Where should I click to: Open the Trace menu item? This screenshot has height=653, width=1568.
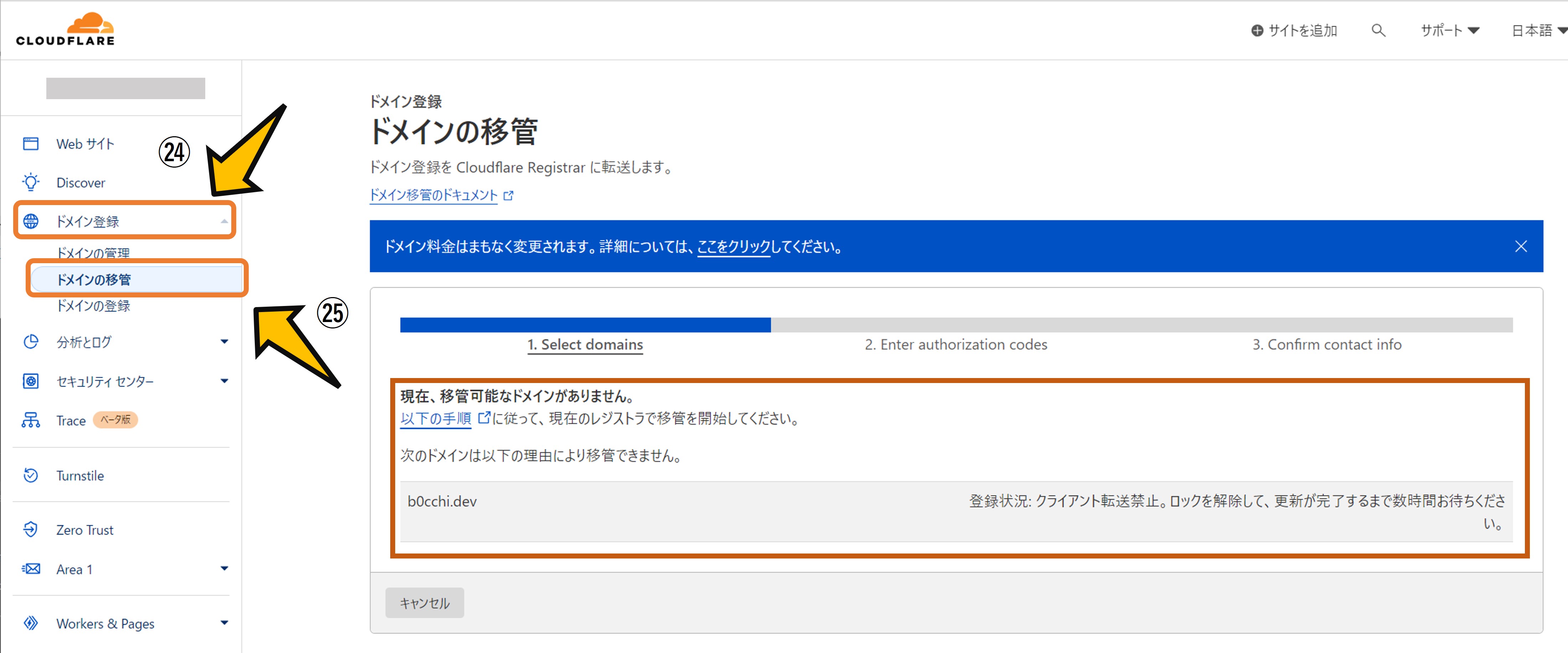tap(71, 421)
